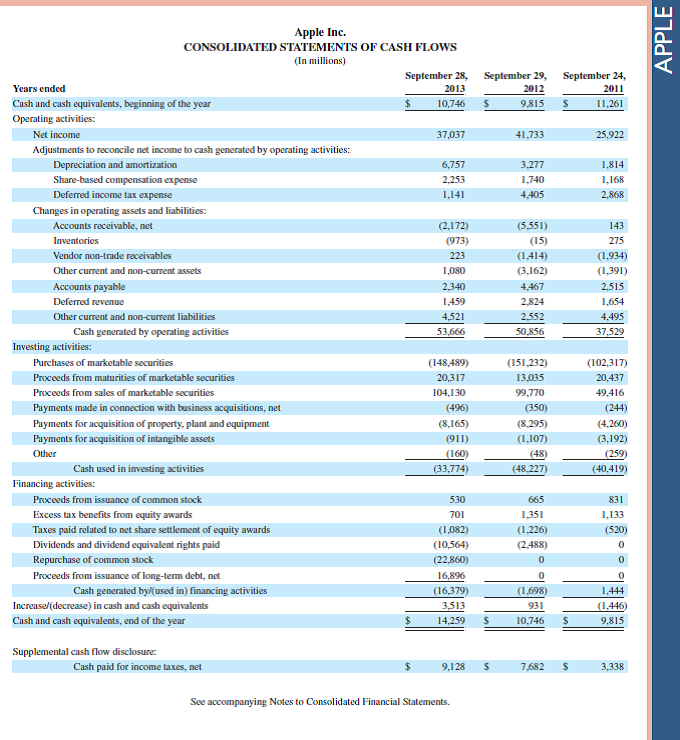
Task: Click the 'Deferred revenue' row label
Action: click(88, 302)
